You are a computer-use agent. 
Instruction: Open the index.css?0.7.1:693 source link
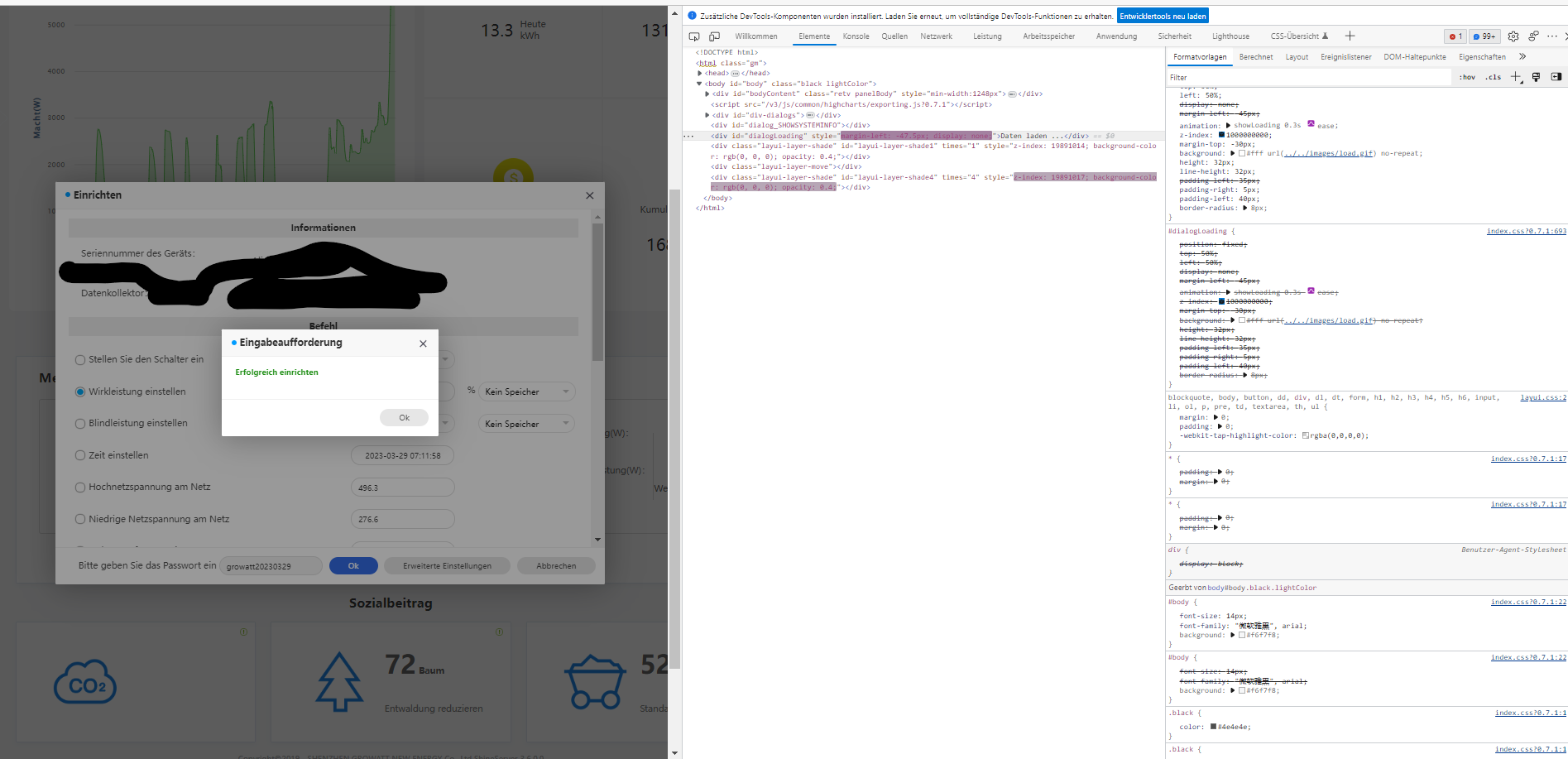pyautogui.click(x=1527, y=231)
